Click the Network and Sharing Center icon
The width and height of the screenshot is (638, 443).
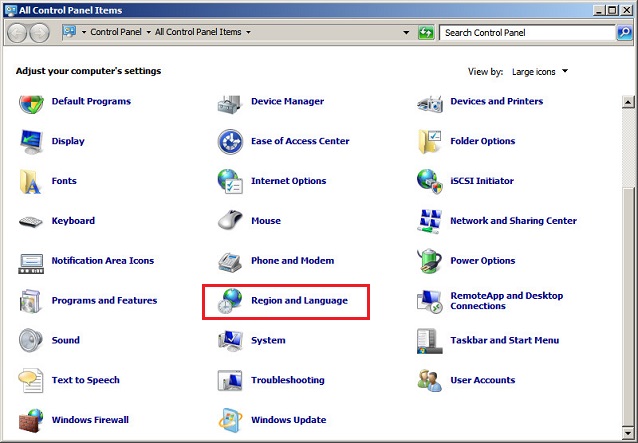(x=430, y=221)
